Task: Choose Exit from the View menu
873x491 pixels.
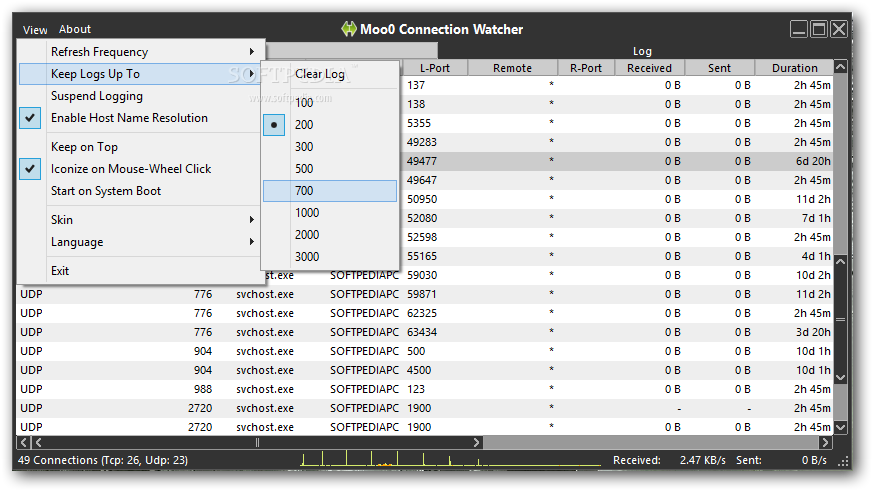Action: point(140,271)
